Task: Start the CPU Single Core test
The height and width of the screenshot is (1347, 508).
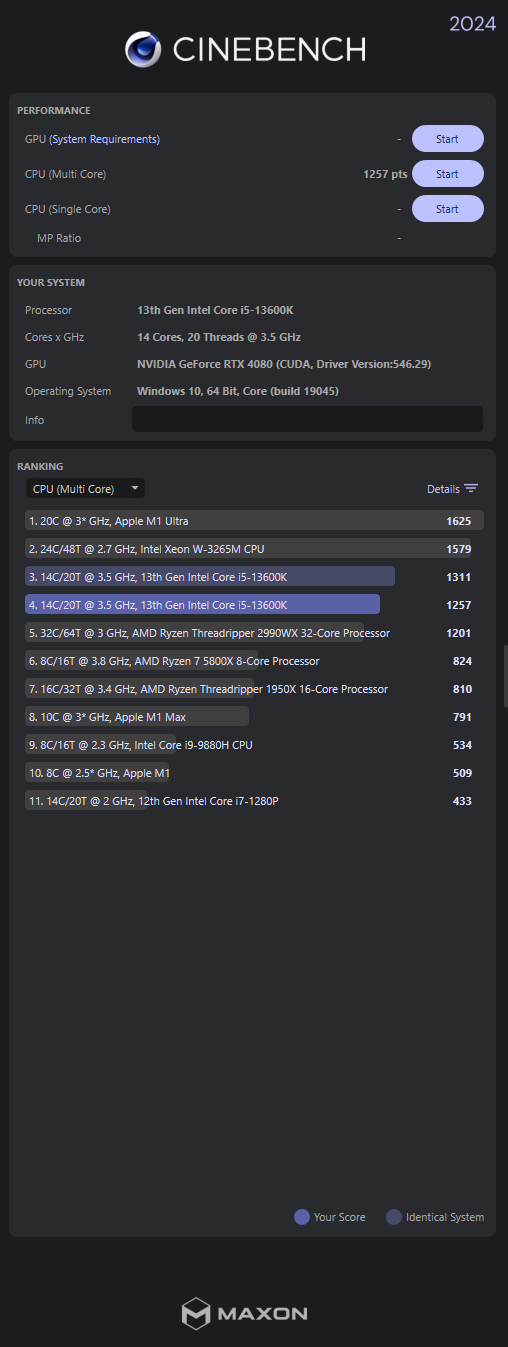Action: (447, 209)
